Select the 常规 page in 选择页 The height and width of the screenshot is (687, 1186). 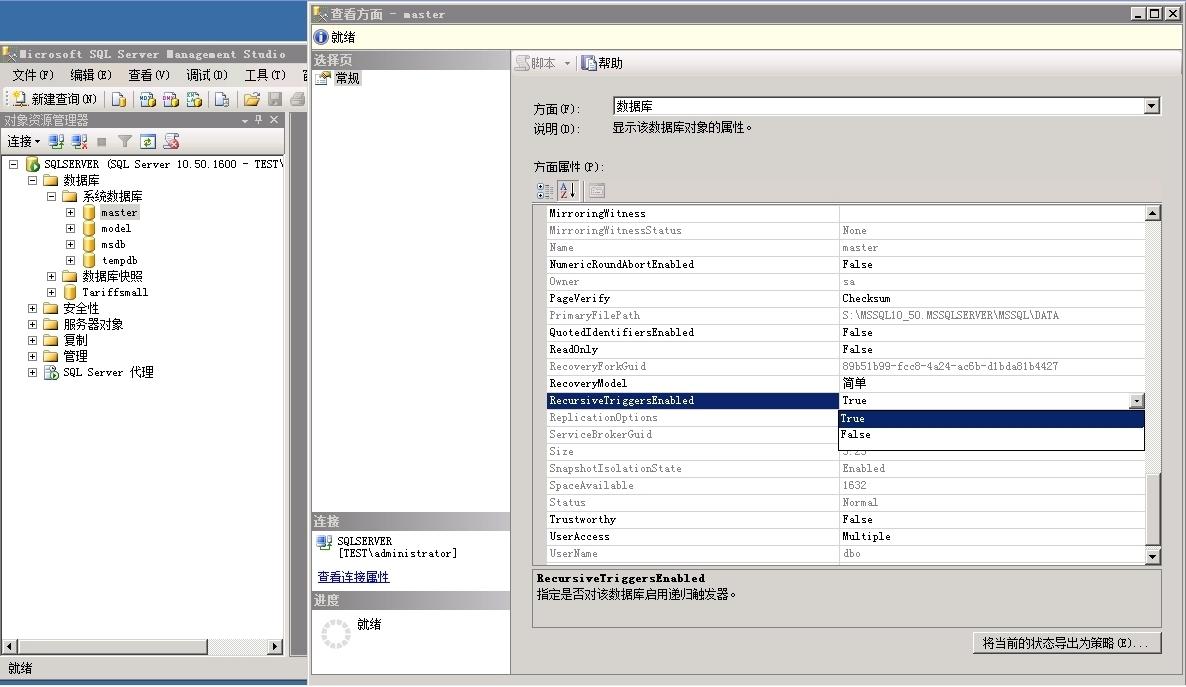[x=347, y=78]
